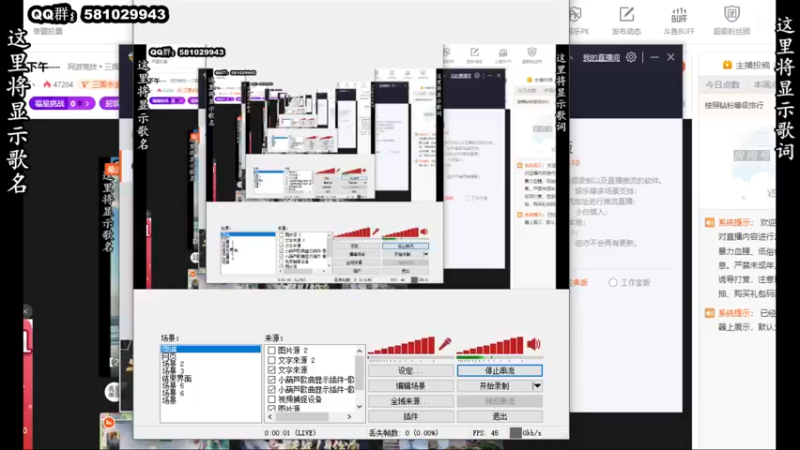Open the 我的直播间 link
Viewport: 800px width, 450px height.
(x=601, y=58)
